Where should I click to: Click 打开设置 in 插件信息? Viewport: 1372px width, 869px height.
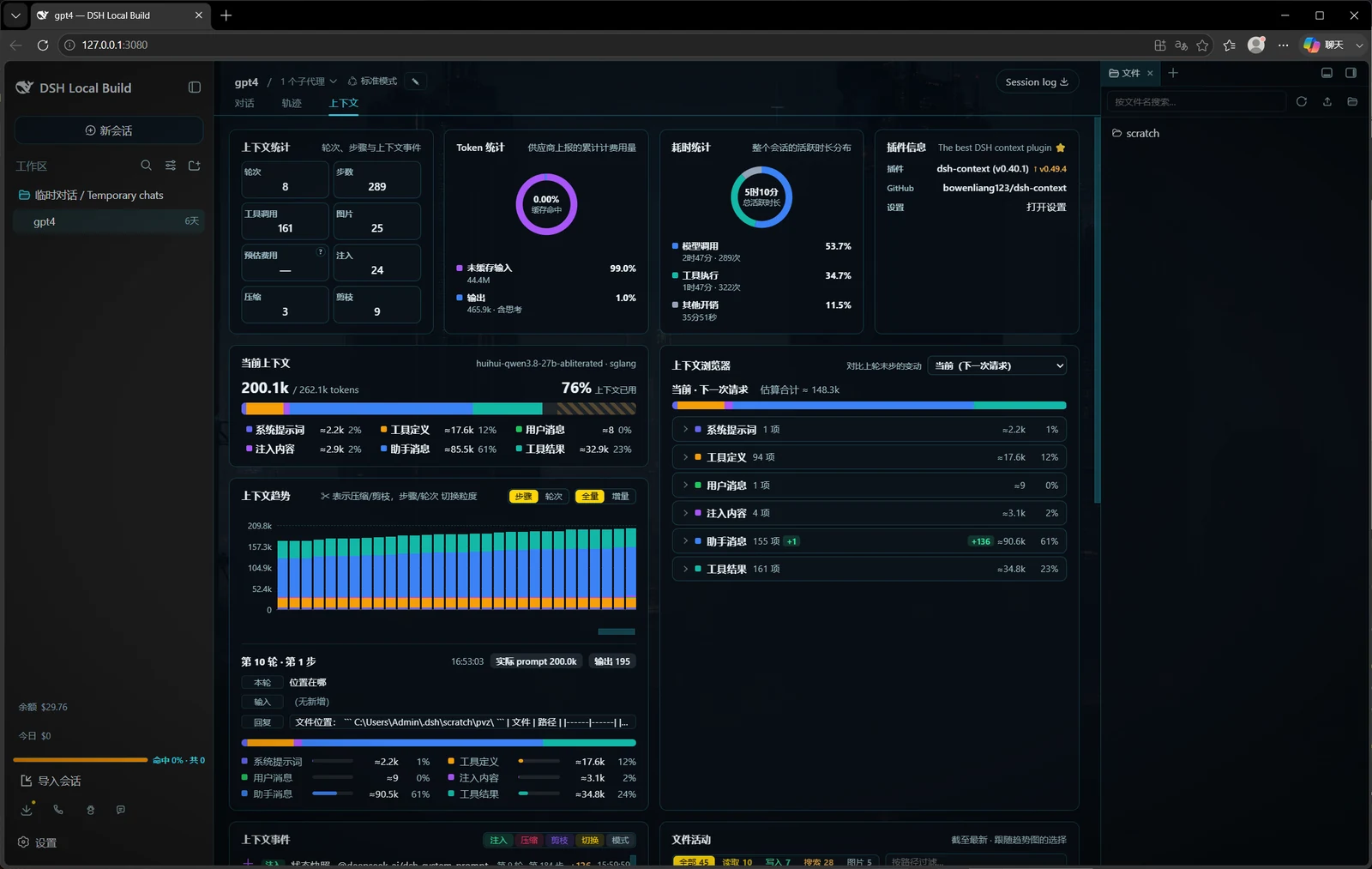(x=1046, y=207)
